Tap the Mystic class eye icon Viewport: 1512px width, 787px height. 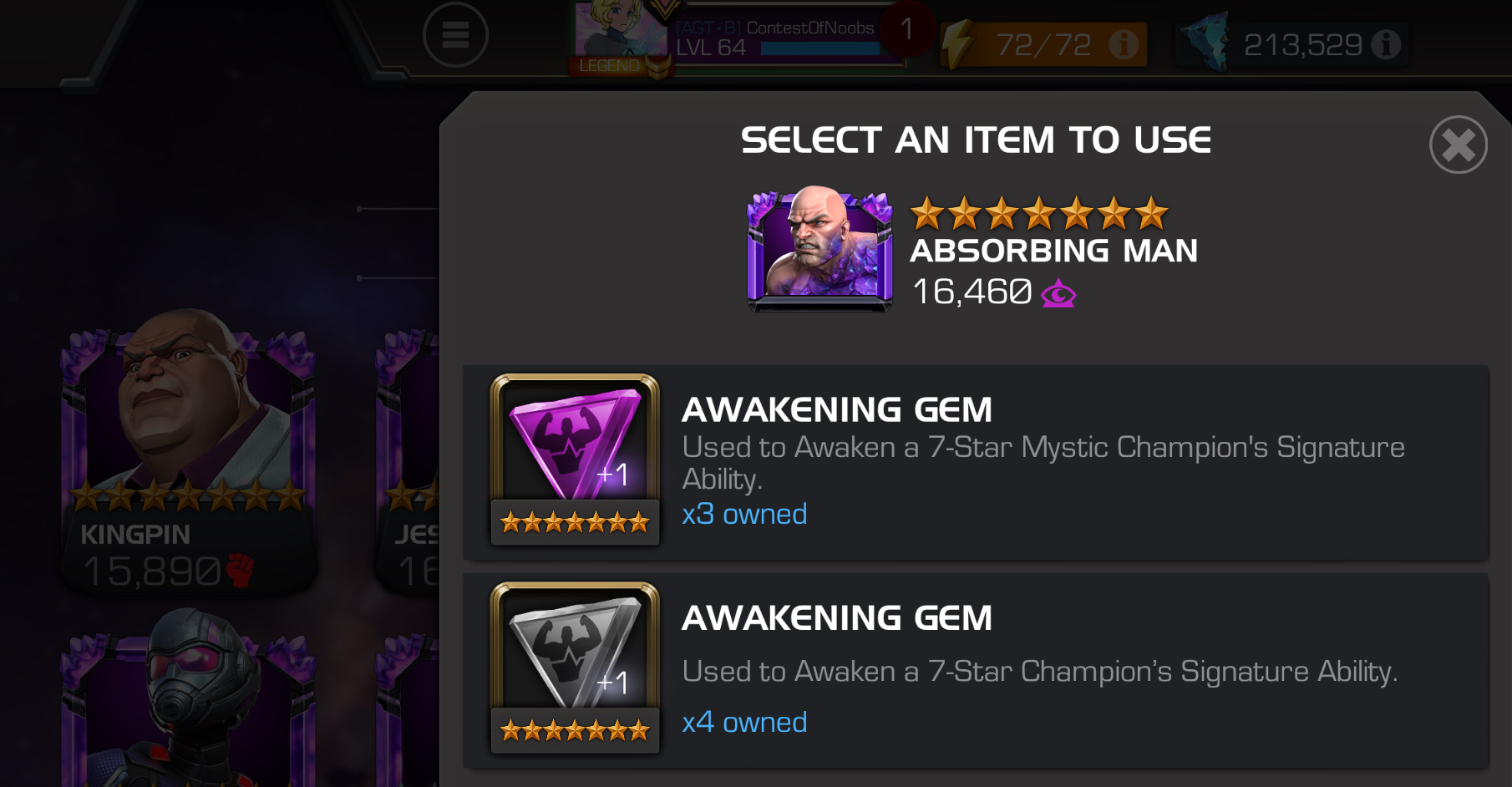click(x=1058, y=294)
